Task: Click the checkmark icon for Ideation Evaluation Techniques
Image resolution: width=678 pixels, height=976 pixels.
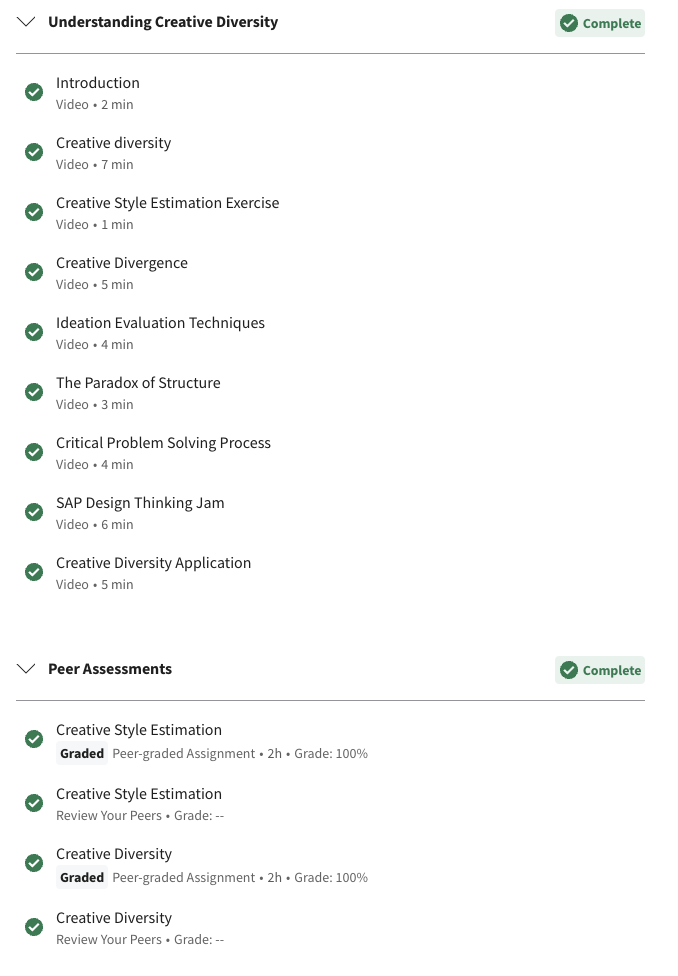Action: (x=34, y=332)
